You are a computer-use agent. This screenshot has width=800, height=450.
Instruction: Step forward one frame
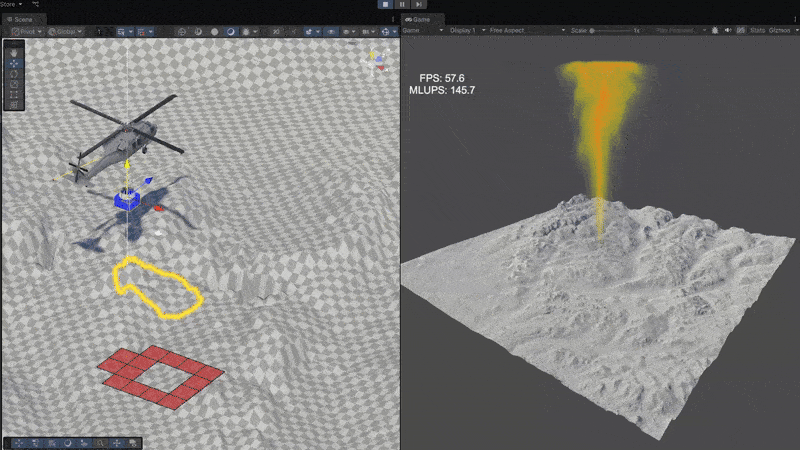click(418, 4)
